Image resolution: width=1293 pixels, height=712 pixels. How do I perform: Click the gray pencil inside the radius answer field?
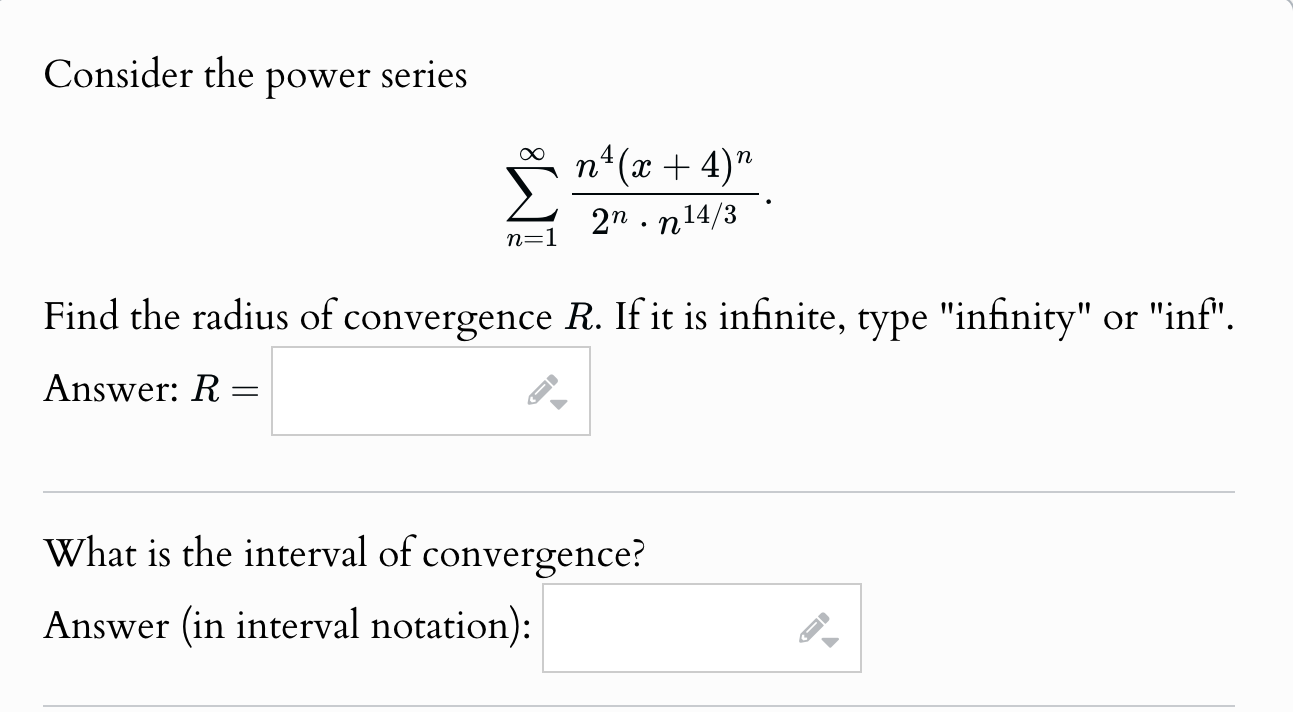[x=543, y=389]
